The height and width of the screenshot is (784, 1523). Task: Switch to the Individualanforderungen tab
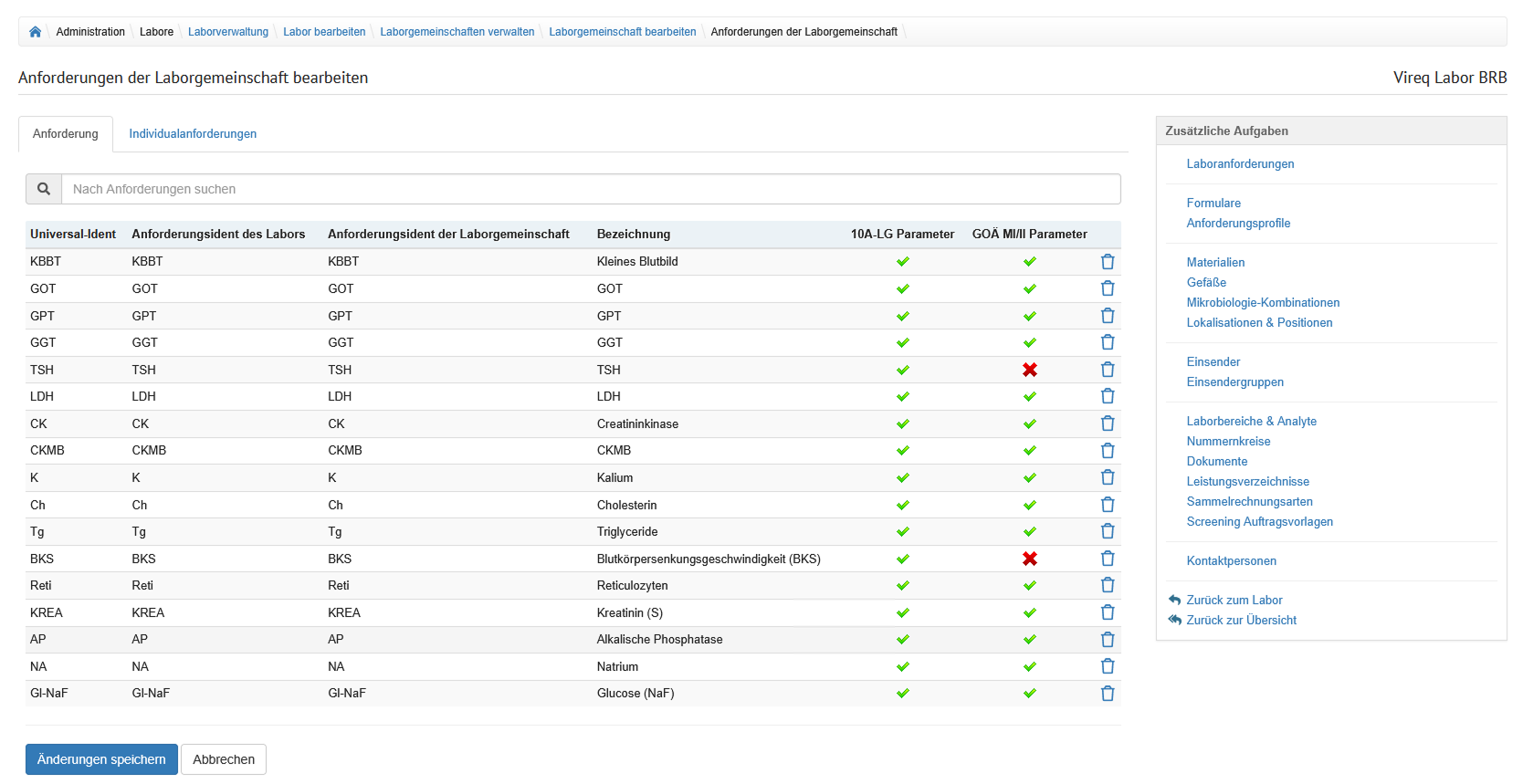point(193,134)
